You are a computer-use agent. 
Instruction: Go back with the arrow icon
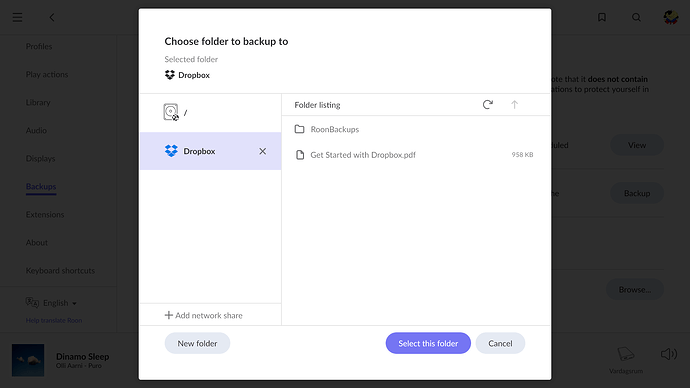coord(52,18)
